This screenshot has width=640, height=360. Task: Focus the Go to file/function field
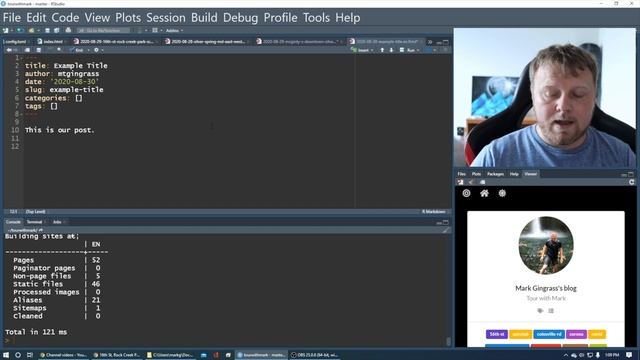pos(103,31)
